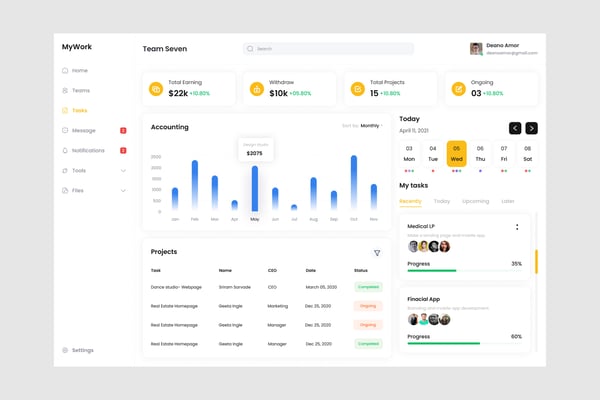Select the May bar in Accounting chart
600x400 pixels.
pyautogui.click(x=255, y=188)
